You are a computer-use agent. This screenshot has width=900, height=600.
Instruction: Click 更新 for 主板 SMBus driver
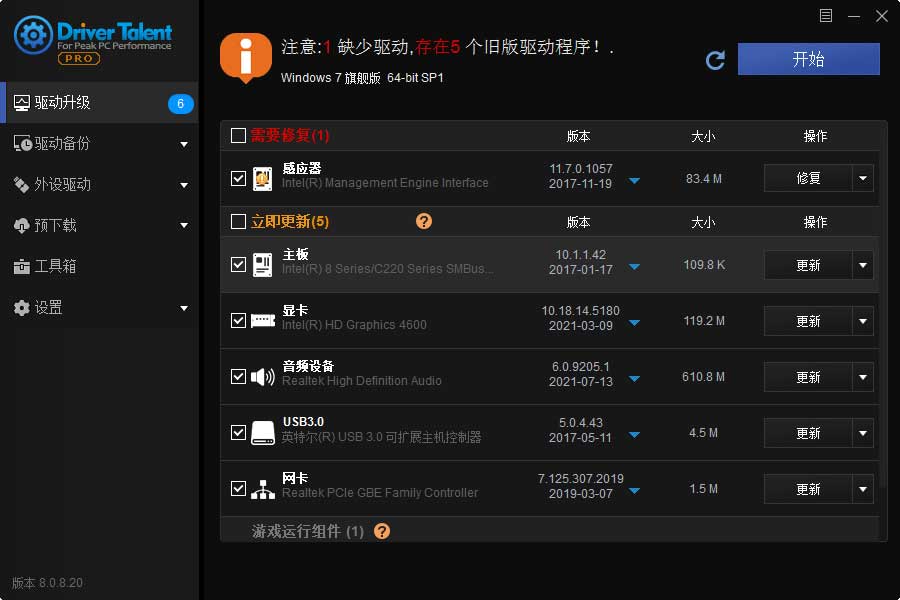coord(808,265)
